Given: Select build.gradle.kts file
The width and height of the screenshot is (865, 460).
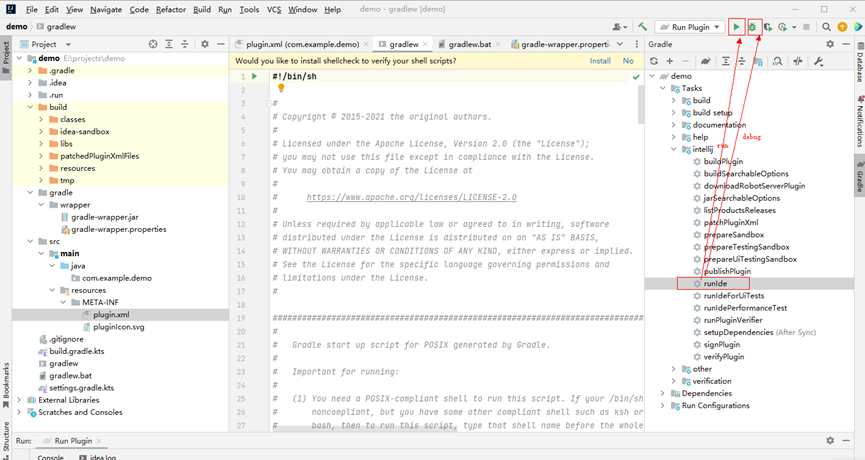Looking at the screenshot, I should point(76,351).
